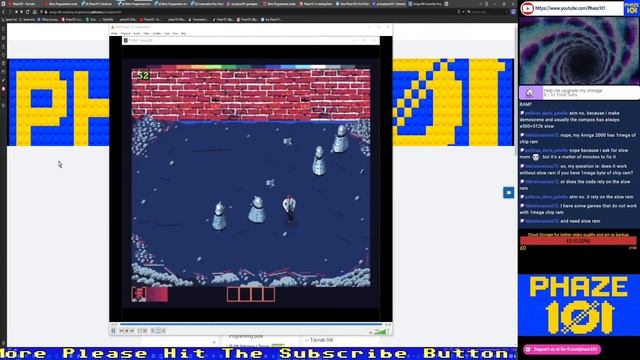640x360 pixels.
Task: Mute audio using the VLC speaker icon
Action: click(x=371, y=332)
